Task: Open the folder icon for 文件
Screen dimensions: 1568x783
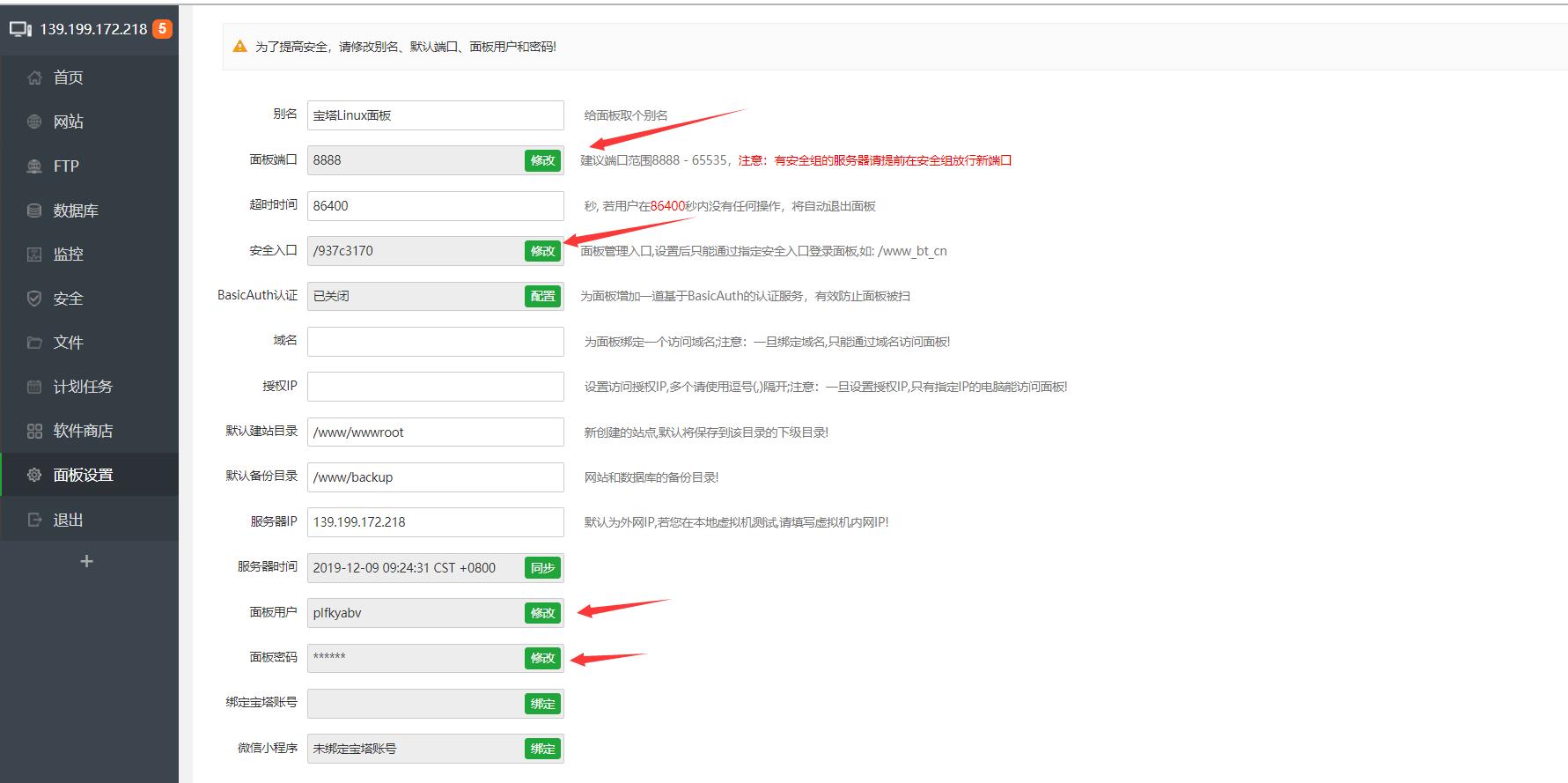Action: pos(34,343)
